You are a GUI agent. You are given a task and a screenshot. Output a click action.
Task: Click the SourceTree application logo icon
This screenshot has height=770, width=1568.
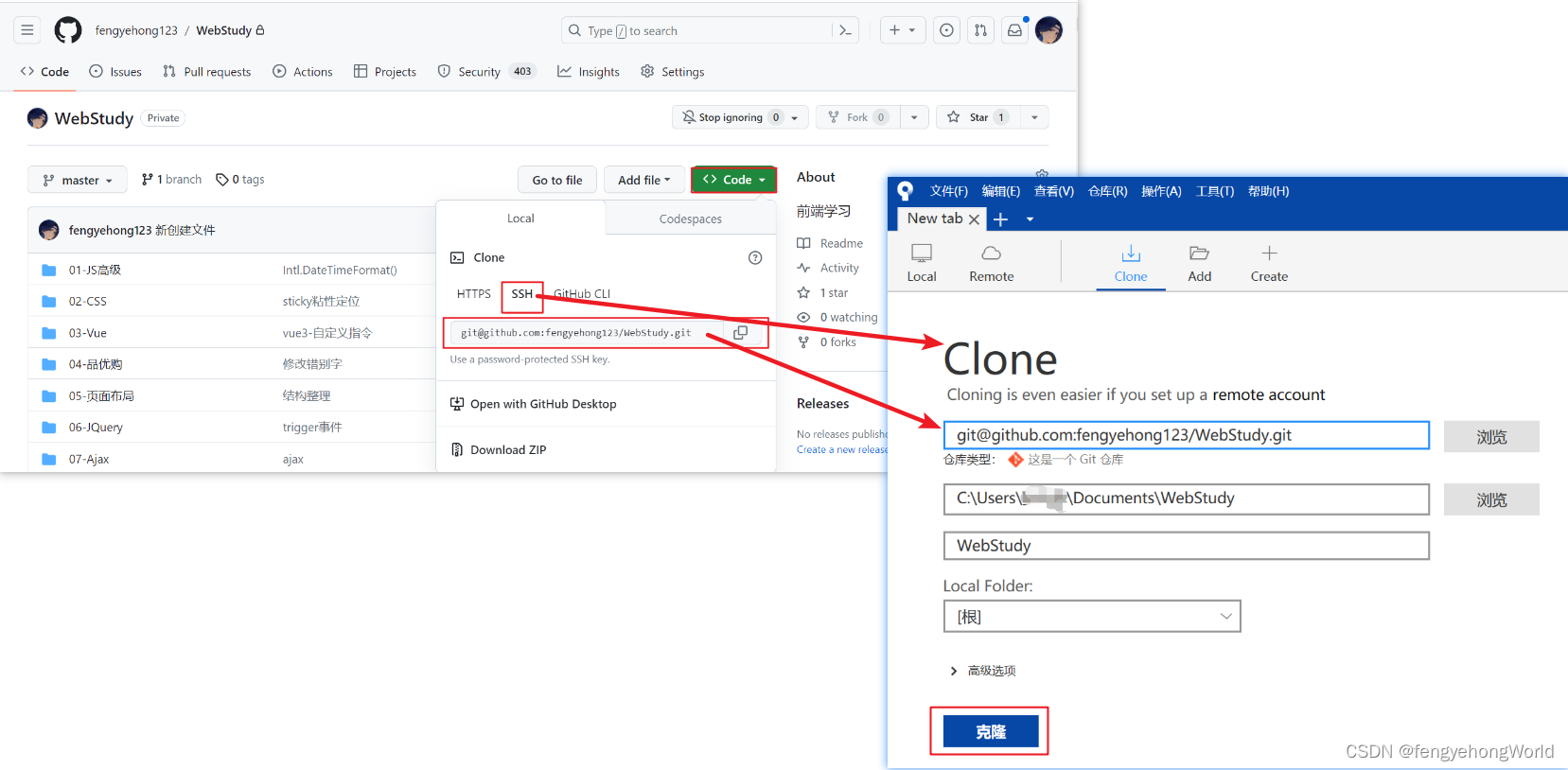click(906, 191)
